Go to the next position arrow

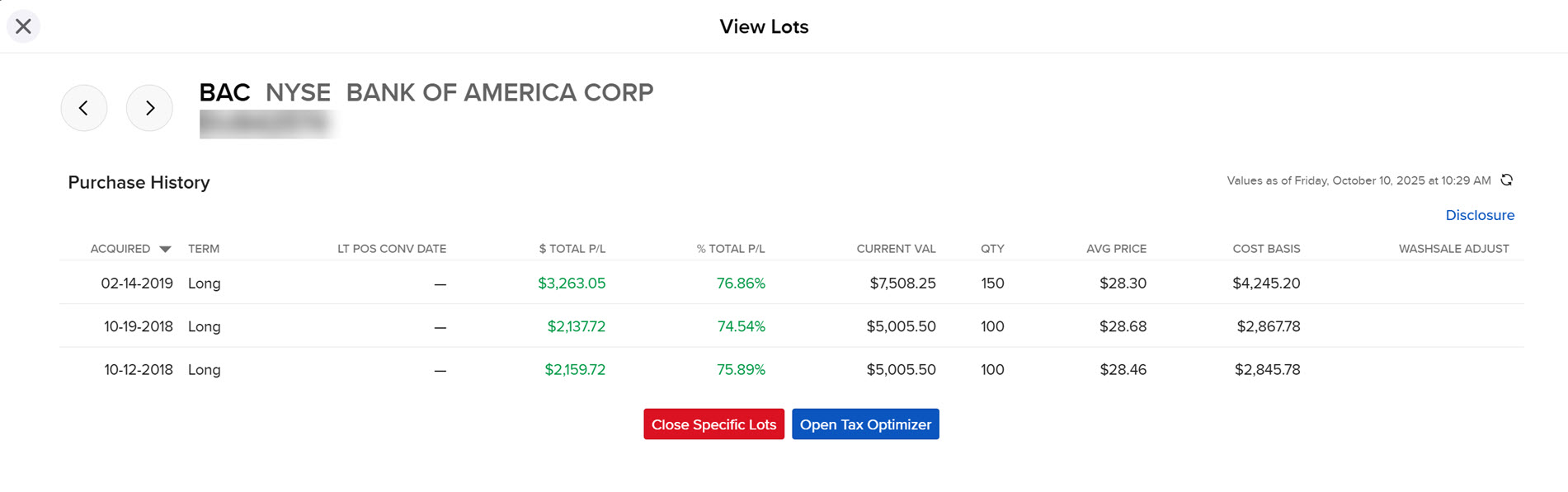[x=149, y=108]
